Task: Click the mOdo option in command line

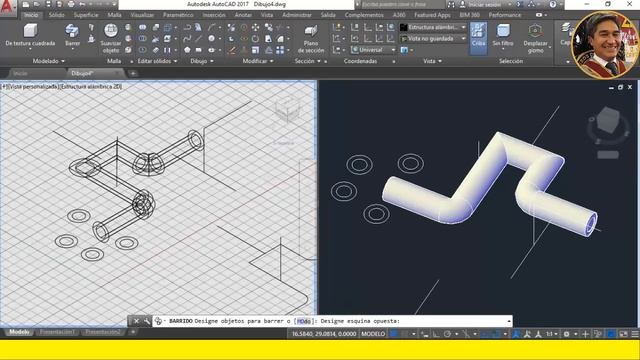Action: tap(304, 321)
